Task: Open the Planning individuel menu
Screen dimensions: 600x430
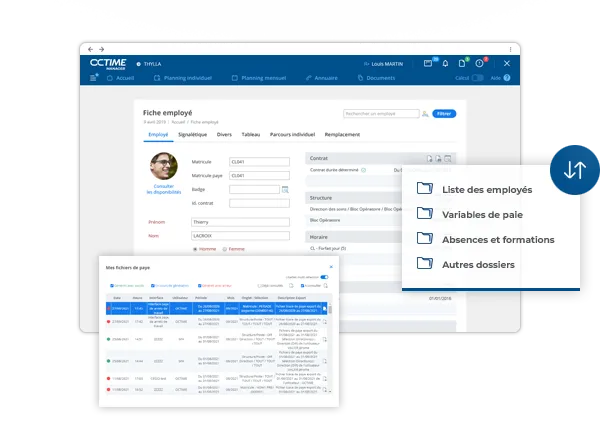Action: point(186,77)
